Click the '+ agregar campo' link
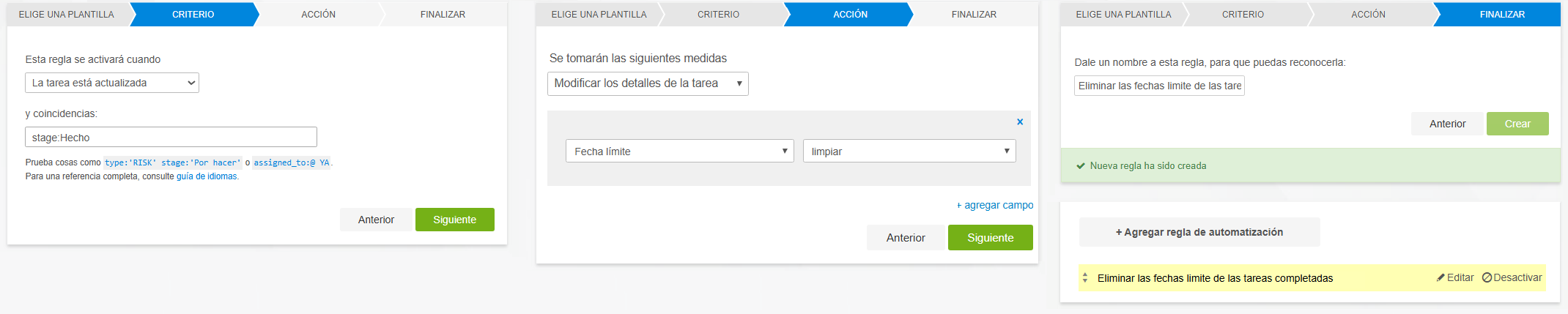 click(995, 206)
